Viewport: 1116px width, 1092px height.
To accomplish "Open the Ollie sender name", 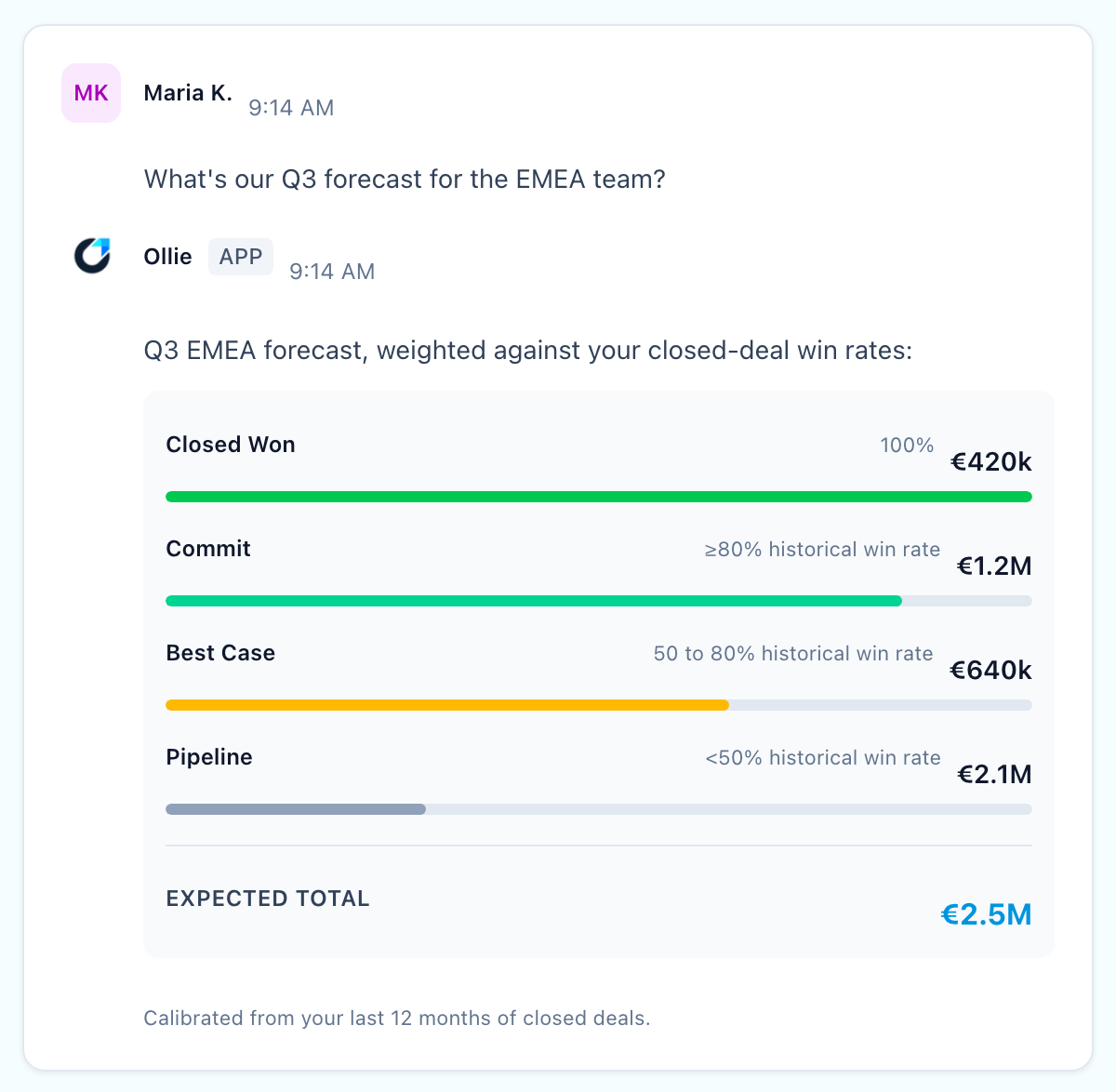I will (x=168, y=257).
